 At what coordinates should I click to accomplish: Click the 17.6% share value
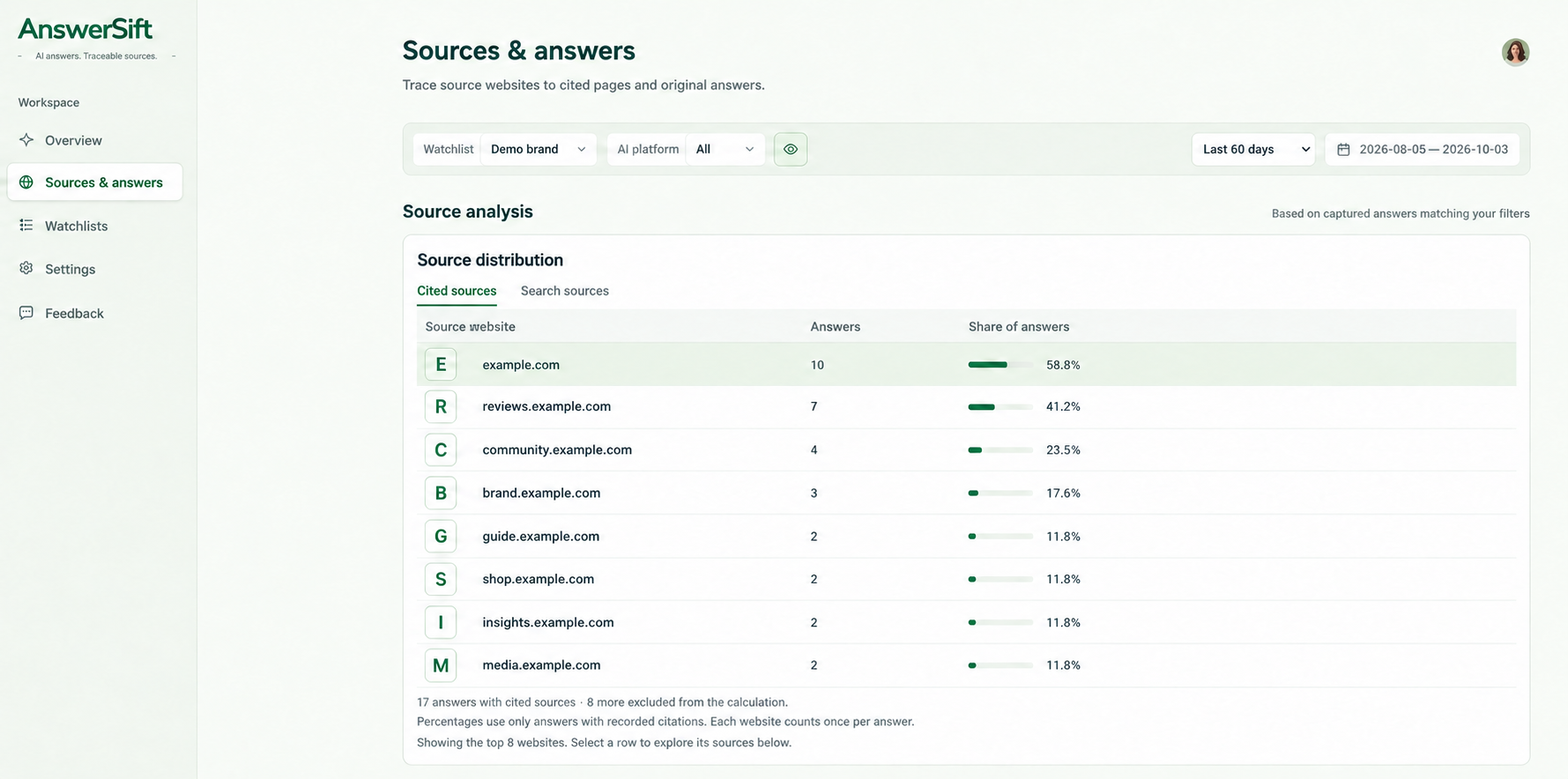pyautogui.click(x=1063, y=493)
